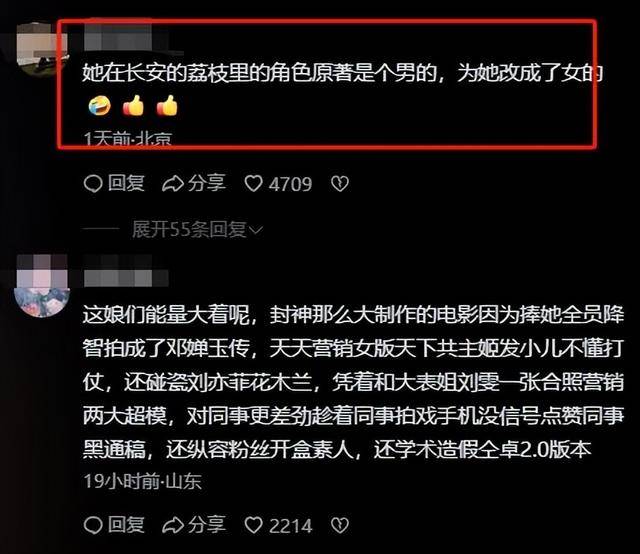The width and height of the screenshot is (640, 554).
Task: Open the second commenter's avatar profile
Action: [x=42, y=286]
